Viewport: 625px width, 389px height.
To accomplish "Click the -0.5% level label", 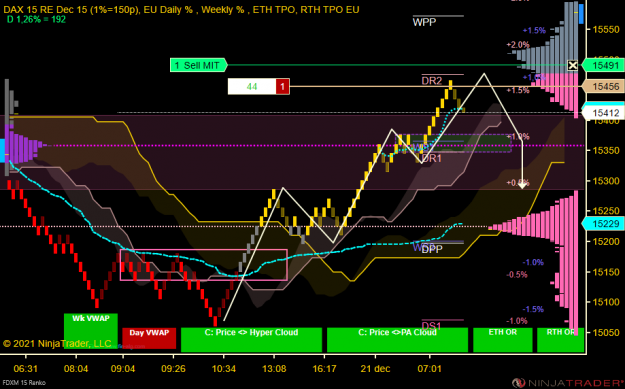I will (517, 275).
